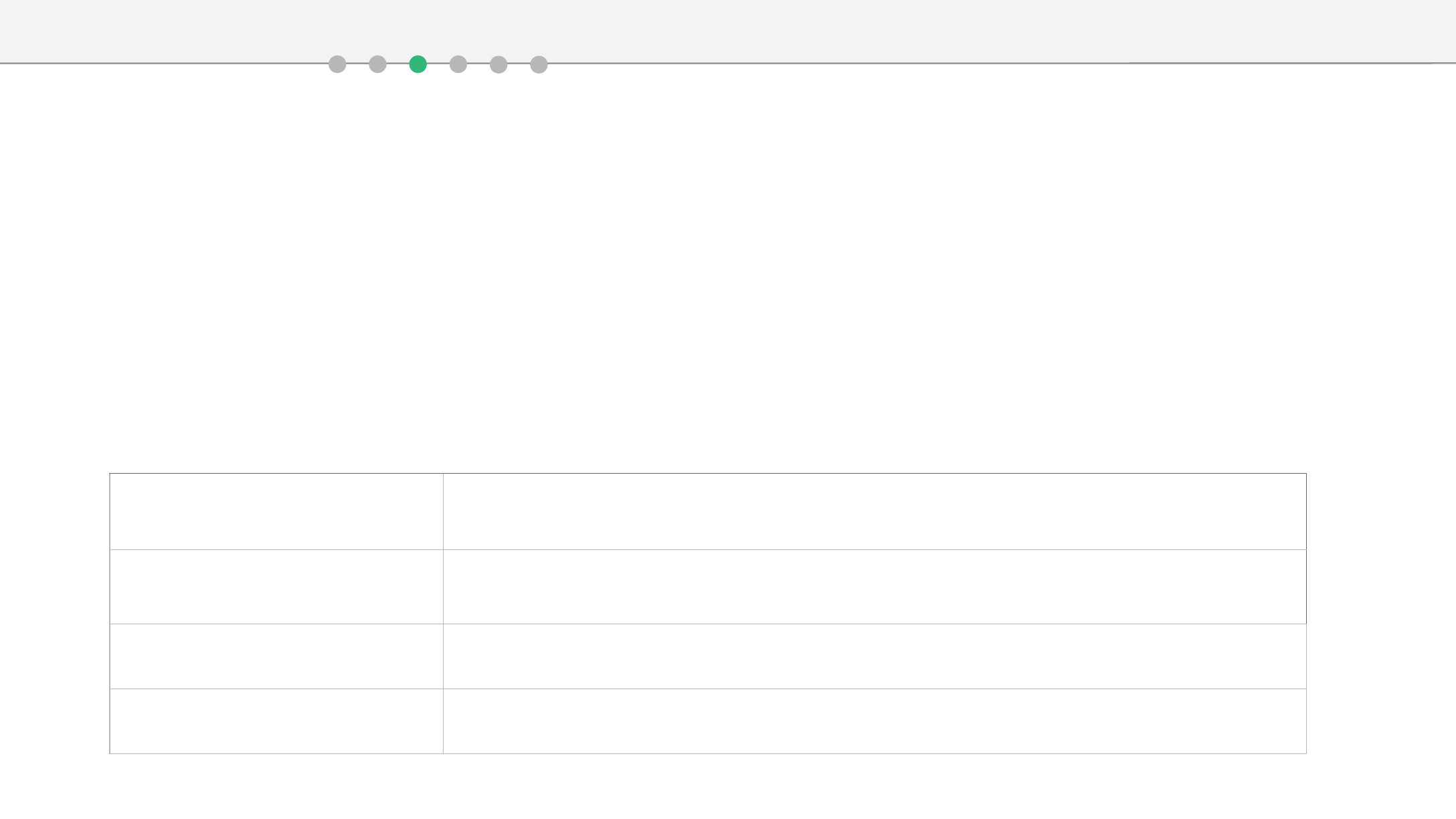This screenshot has height=819, width=1456.
Task: Click the second gray step dot
Action: click(x=377, y=64)
